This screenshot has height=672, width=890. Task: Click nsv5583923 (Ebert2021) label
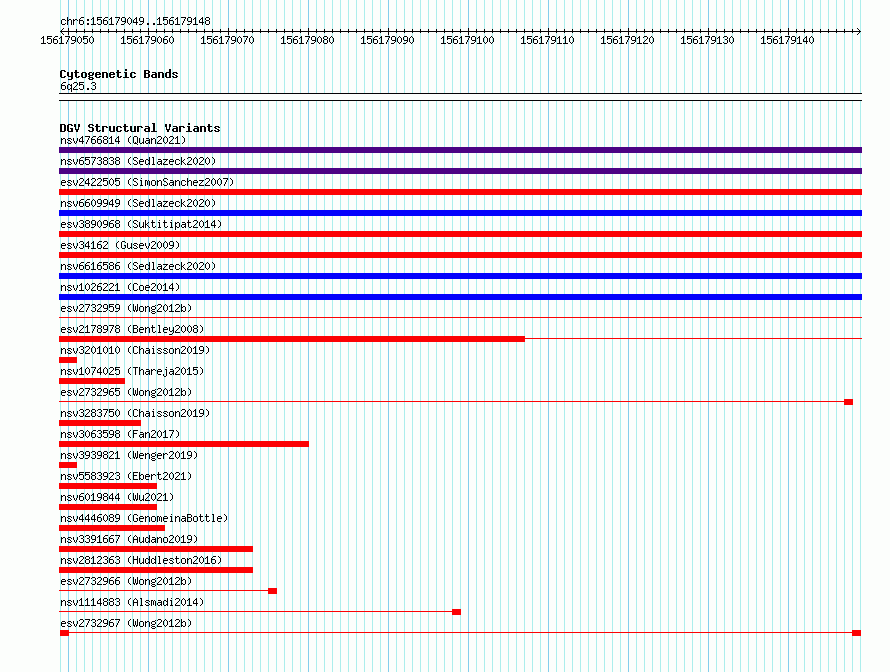click(x=126, y=476)
